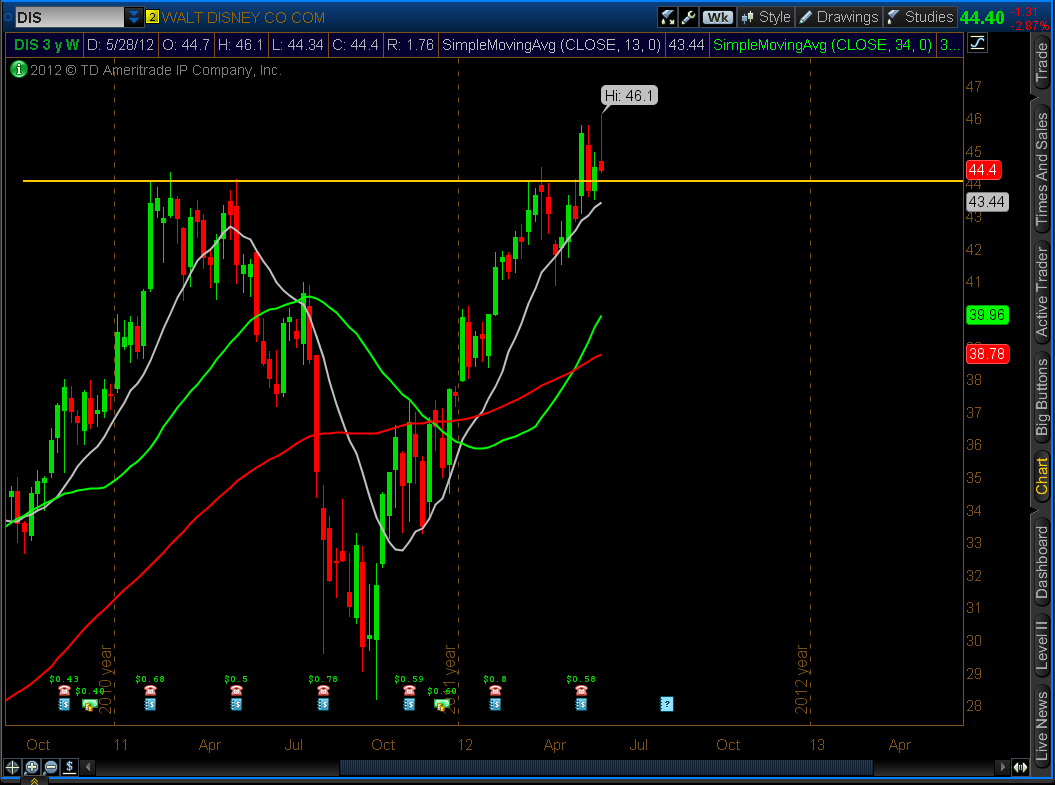This screenshot has height=785, width=1055.
Task: Switch to the Live News side tab
Action: (x=1042, y=725)
